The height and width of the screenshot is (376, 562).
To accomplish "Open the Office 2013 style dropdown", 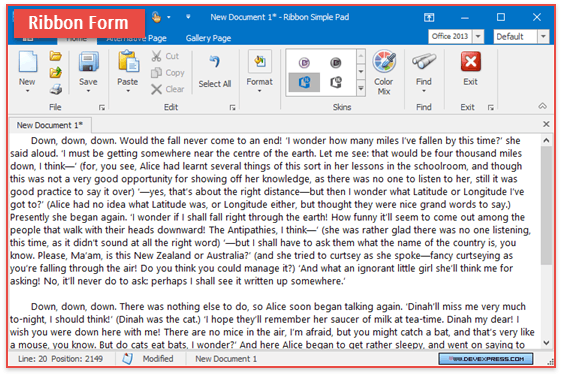I will [x=478, y=37].
